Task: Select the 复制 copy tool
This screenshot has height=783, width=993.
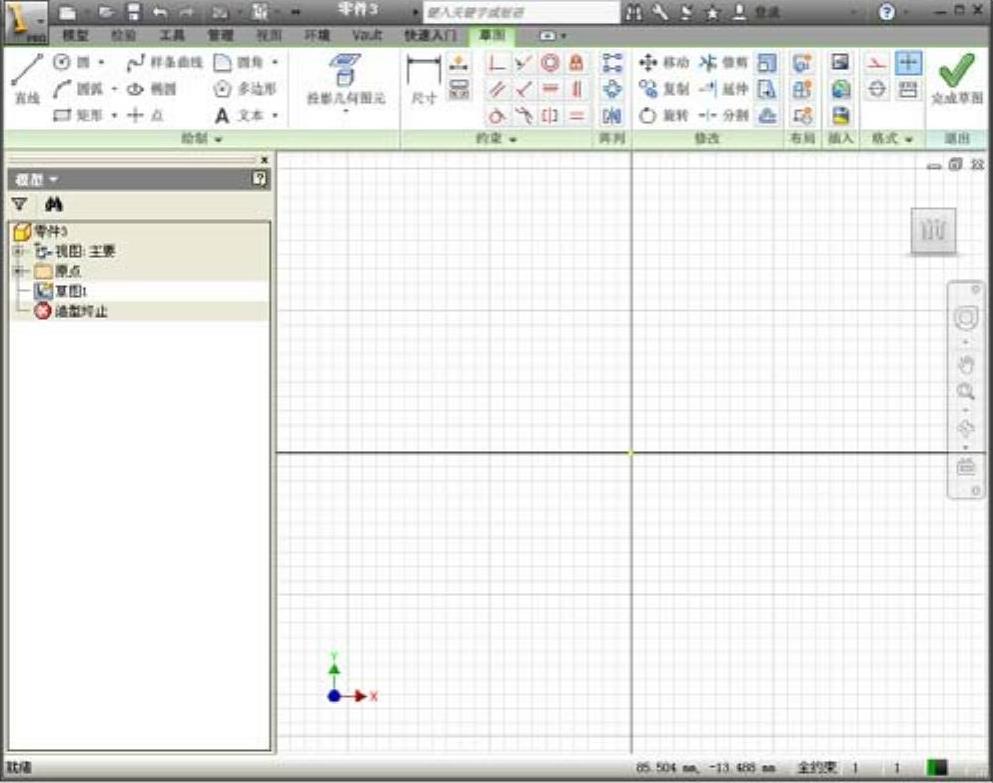Action: click(x=663, y=89)
